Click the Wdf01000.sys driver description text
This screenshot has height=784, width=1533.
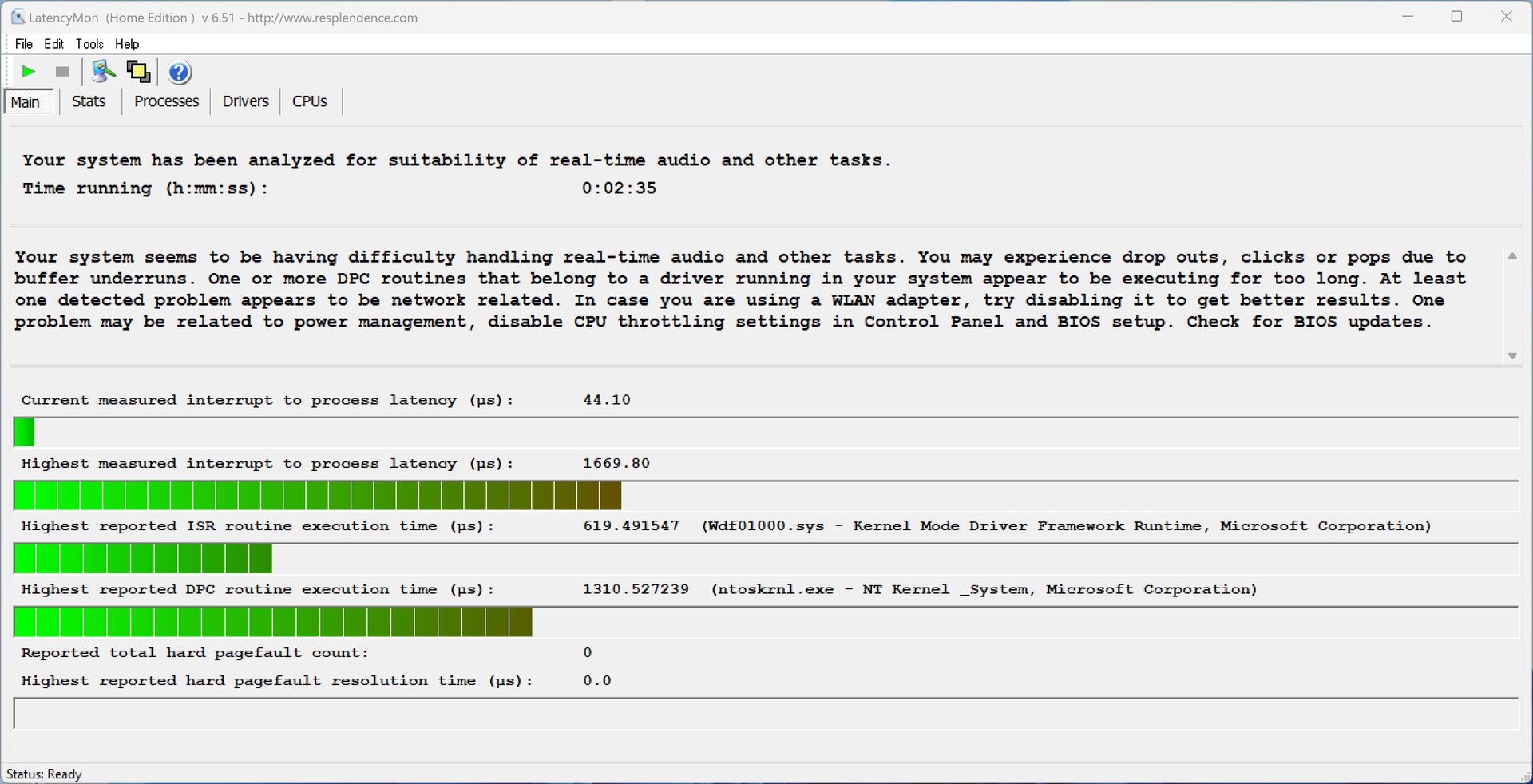point(1067,526)
